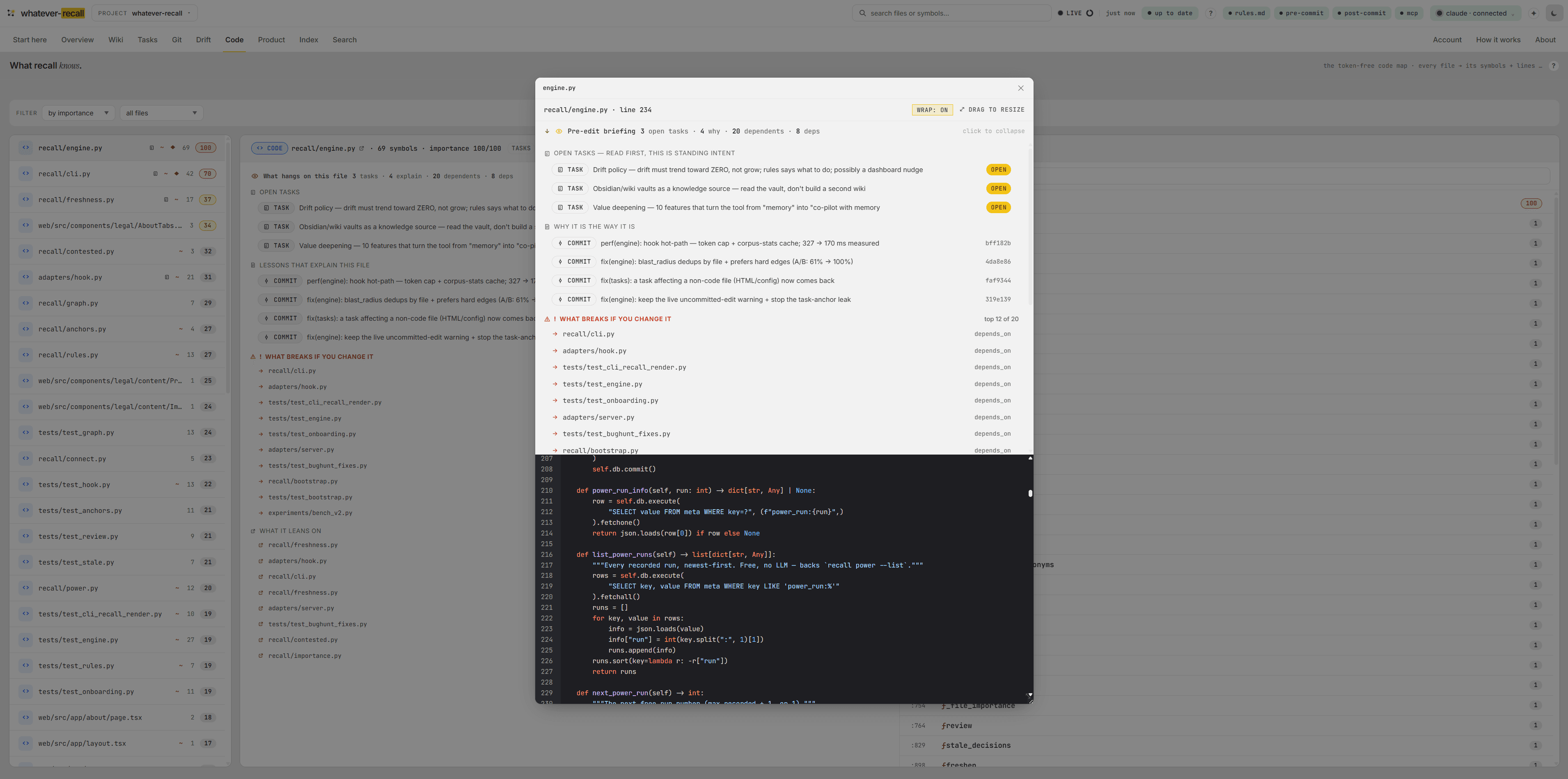This screenshot has width=1568, height=779.
Task: Open adapters/server.py dependent in modal
Action: point(782,418)
